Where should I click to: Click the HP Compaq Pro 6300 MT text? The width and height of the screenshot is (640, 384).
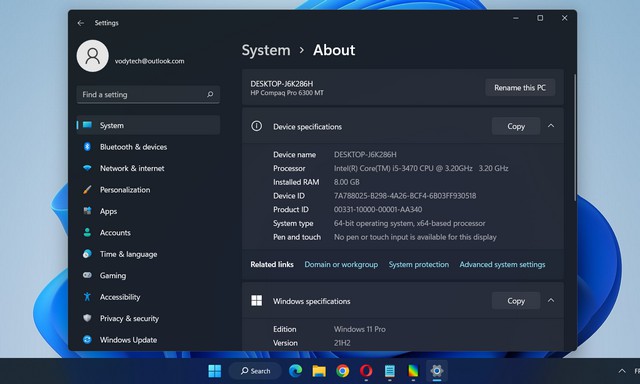pos(287,93)
